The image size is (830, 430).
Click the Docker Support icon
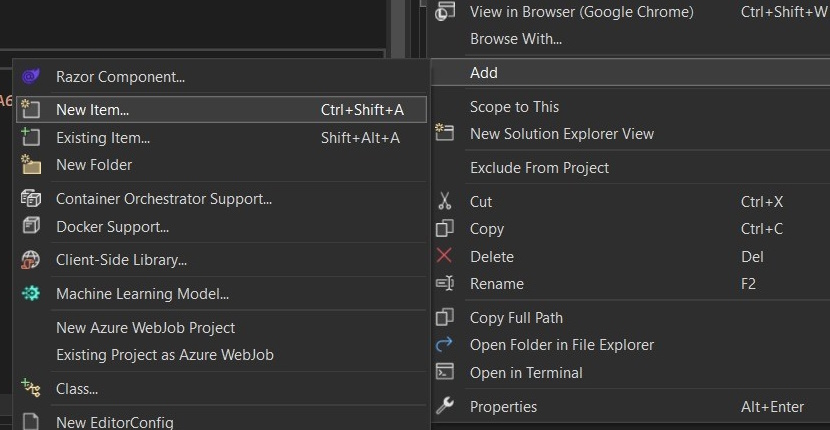(x=31, y=227)
